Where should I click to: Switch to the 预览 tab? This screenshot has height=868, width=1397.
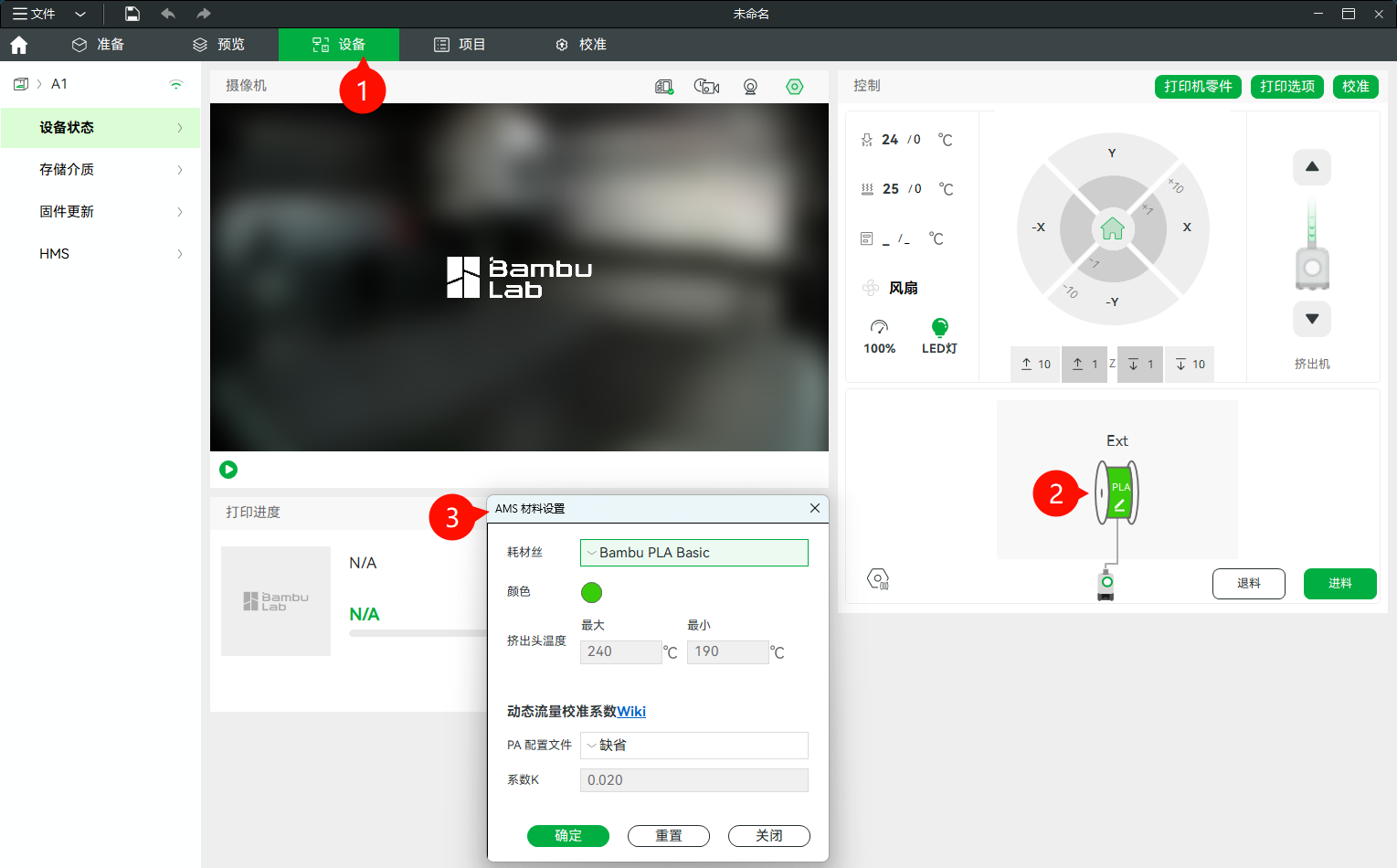[x=219, y=45]
